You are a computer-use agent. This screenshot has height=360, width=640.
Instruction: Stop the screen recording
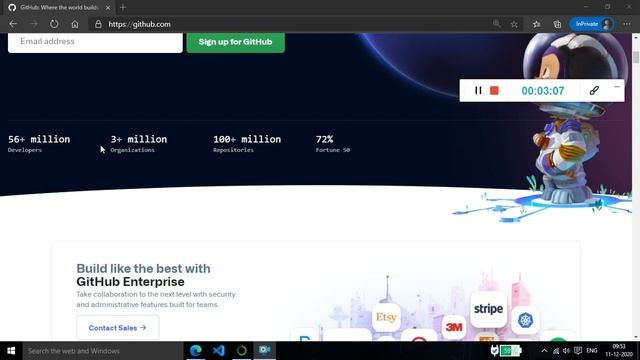[494, 90]
